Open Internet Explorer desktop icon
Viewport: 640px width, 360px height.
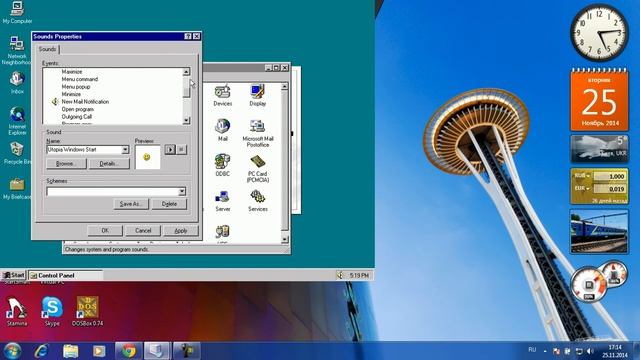pos(17,121)
